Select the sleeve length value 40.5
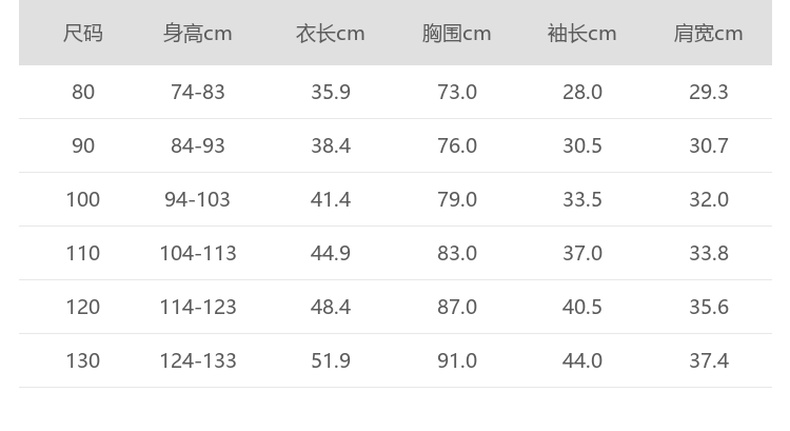This screenshot has width=790, height=431. pos(582,307)
